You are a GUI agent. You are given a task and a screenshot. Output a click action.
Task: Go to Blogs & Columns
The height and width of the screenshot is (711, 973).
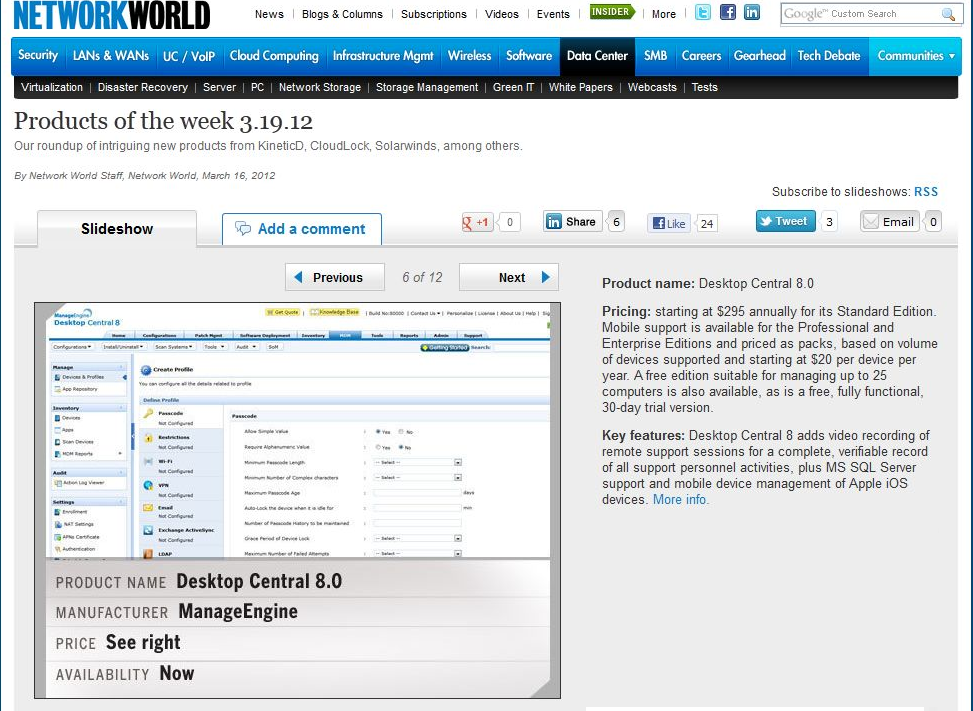[x=342, y=14]
